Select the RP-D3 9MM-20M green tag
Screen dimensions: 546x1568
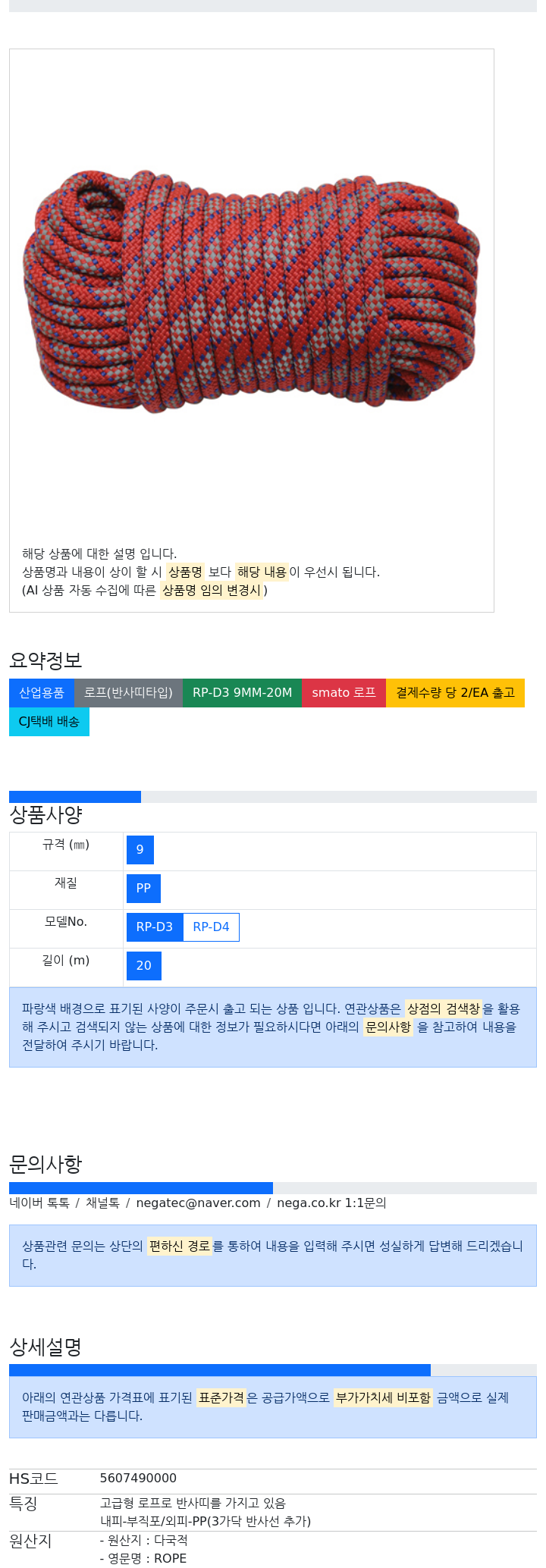tap(242, 693)
